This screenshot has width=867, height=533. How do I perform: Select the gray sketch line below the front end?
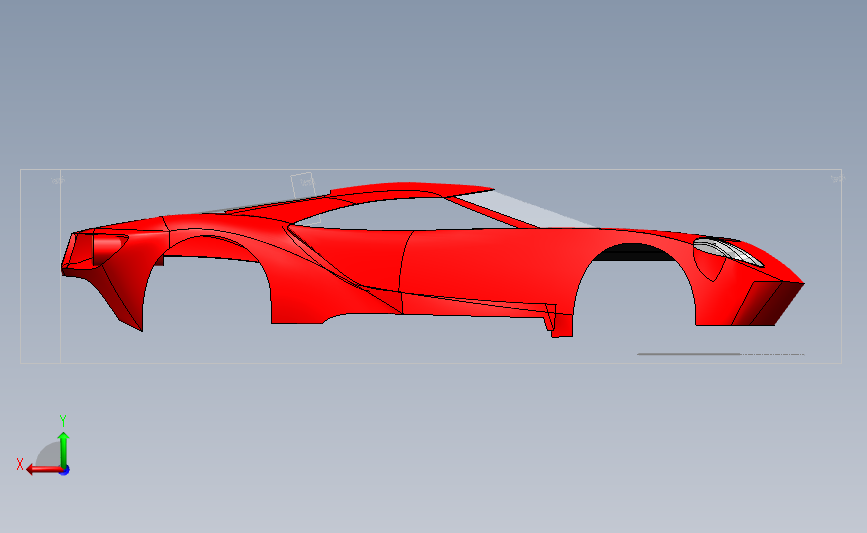click(720, 354)
